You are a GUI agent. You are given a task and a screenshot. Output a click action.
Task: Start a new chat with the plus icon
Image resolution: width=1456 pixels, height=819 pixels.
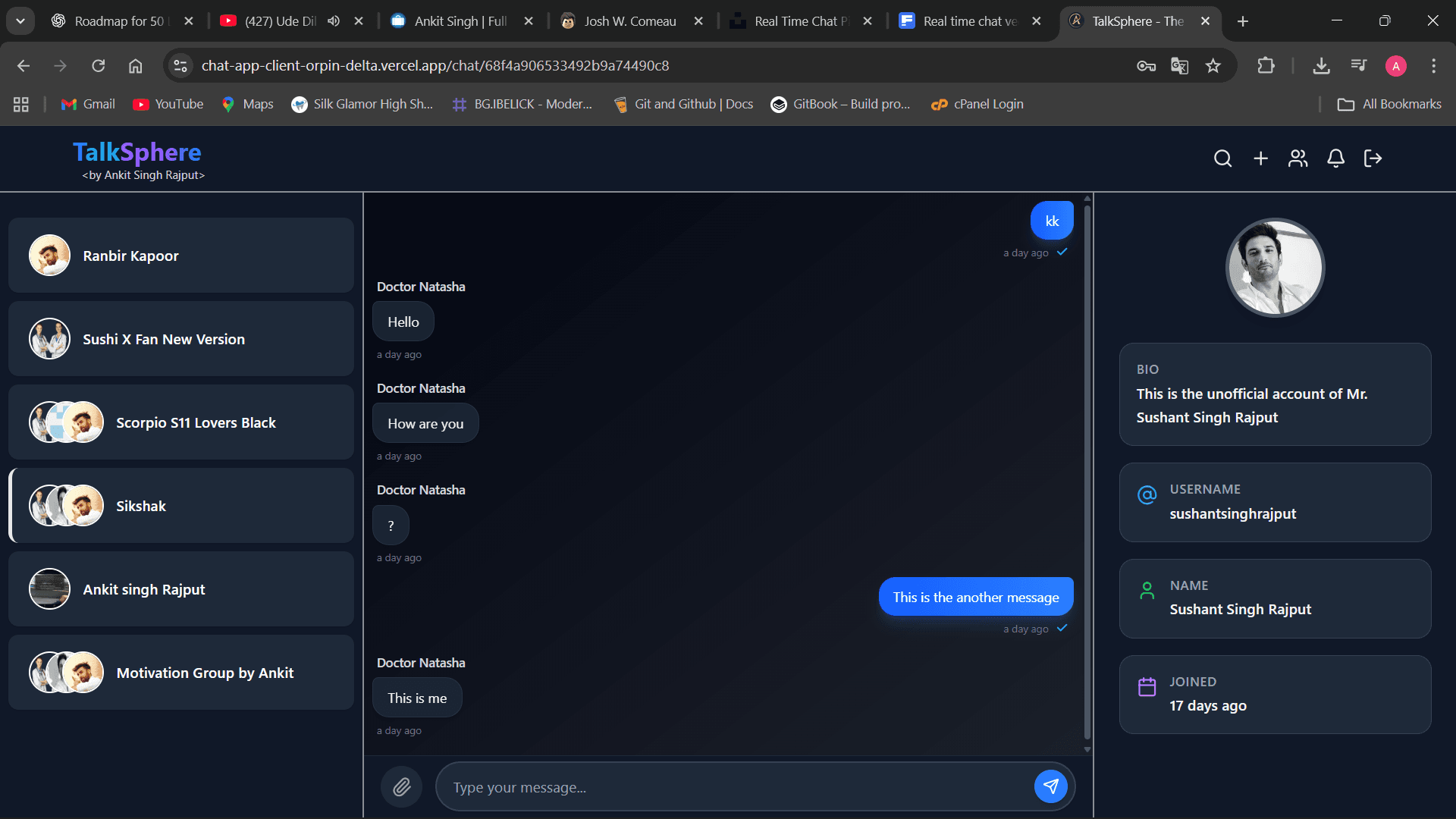(1260, 158)
